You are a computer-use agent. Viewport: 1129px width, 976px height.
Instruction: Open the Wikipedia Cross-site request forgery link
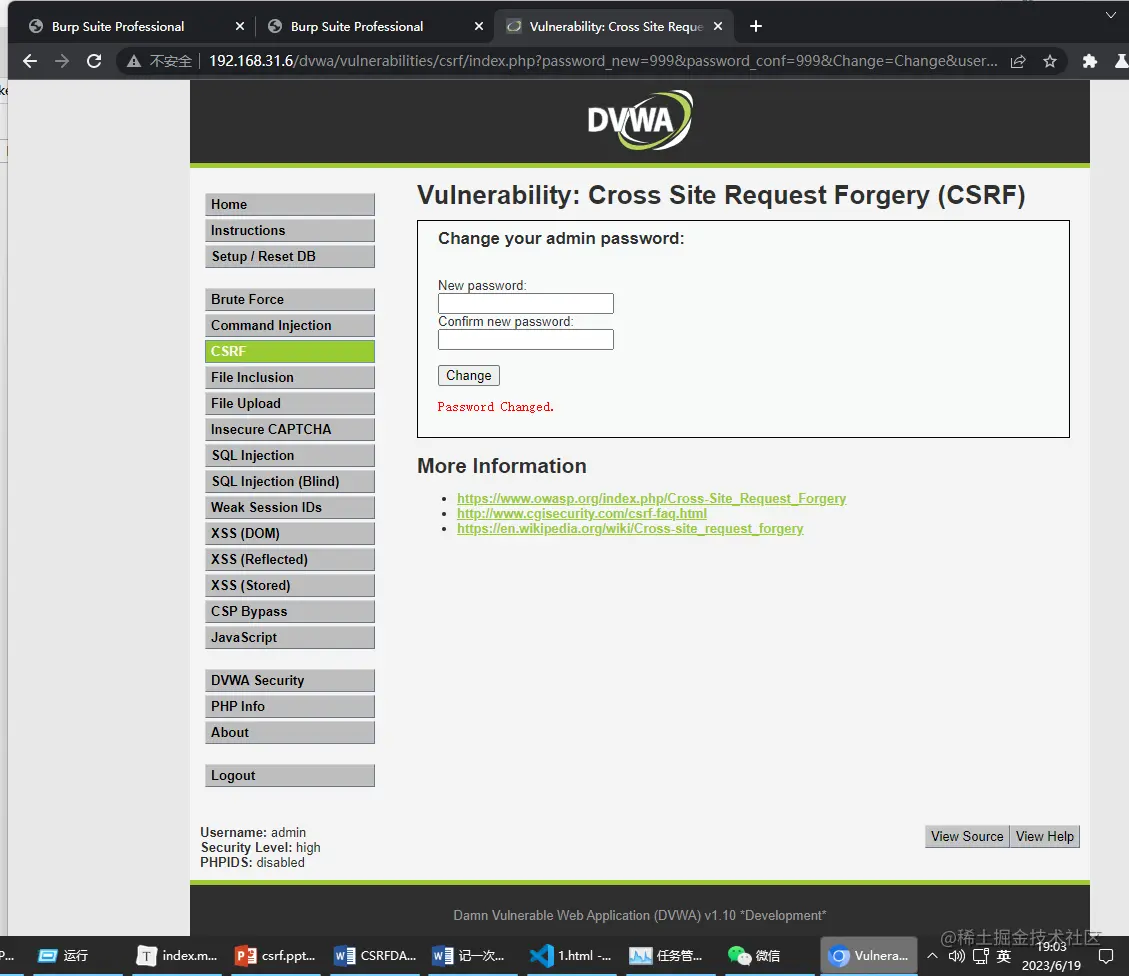630,529
